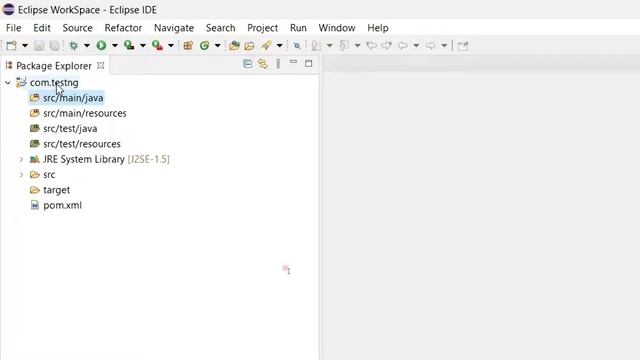
Task: Click the Open Task folder icon
Action: [x=249, y=46]
